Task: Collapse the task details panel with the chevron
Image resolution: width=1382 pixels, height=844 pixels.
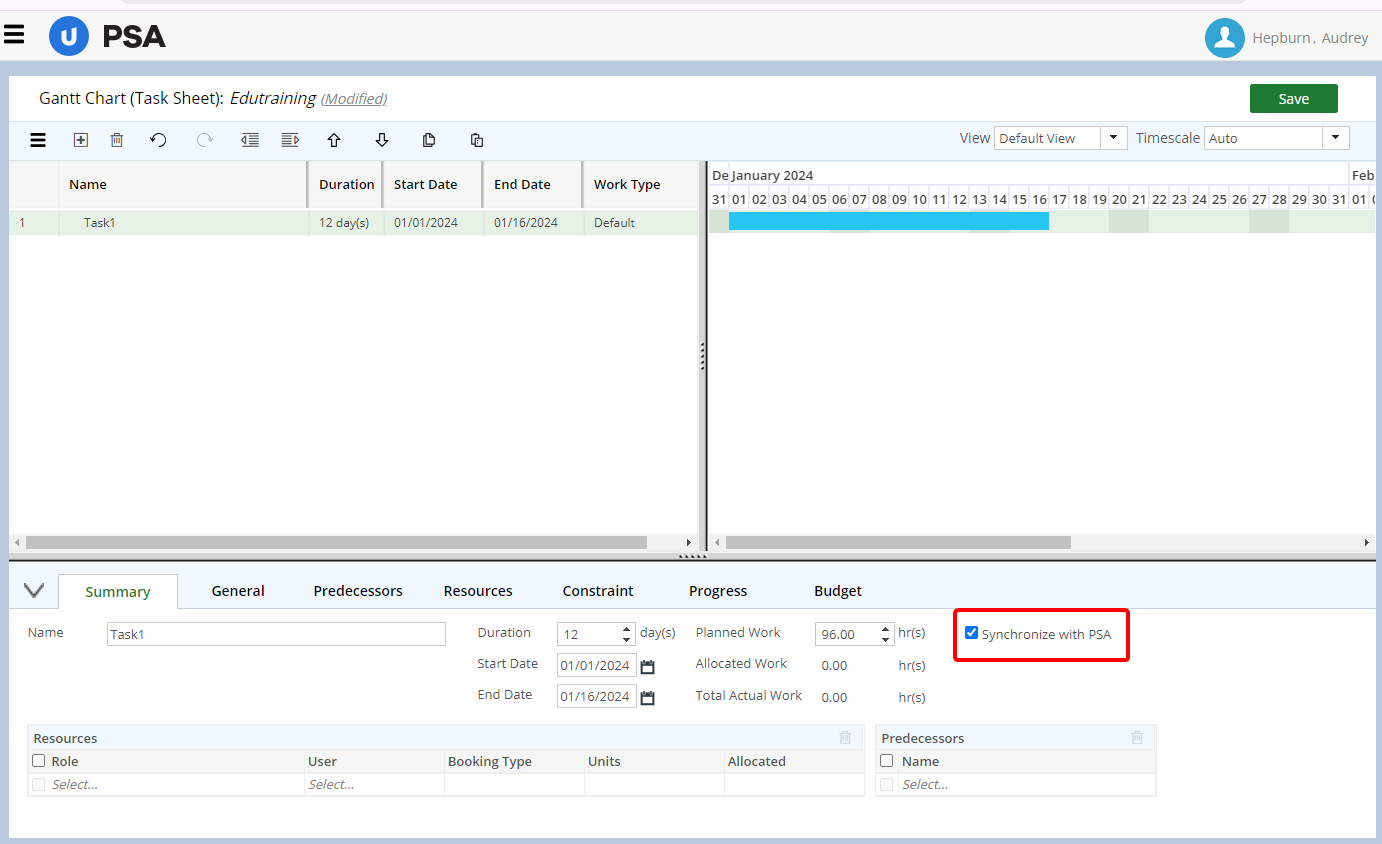Action: pyautogui.click(x=33, y=590)
